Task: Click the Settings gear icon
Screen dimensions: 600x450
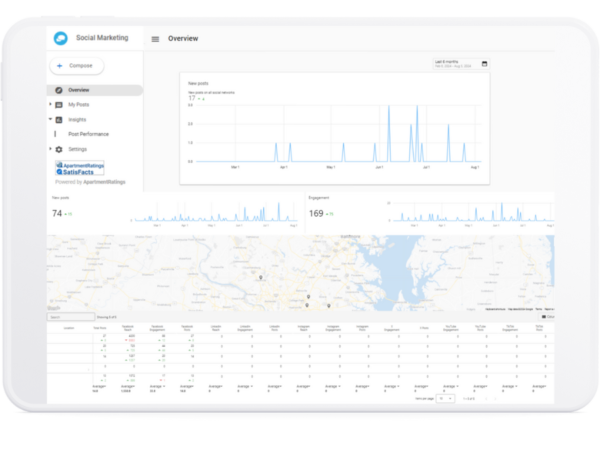Action: [58, 149]
